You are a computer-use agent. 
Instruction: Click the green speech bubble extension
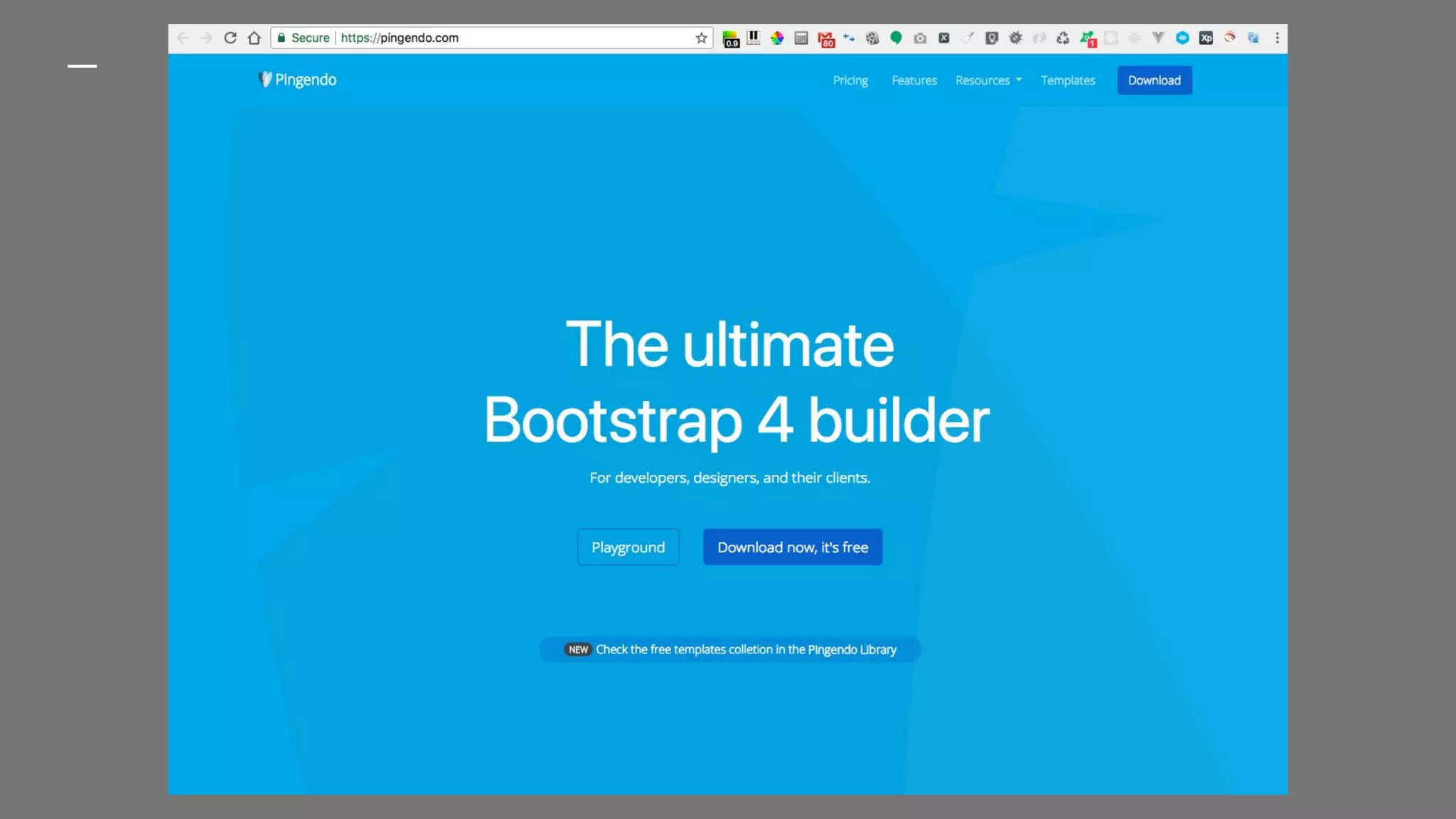[x=896, y=38]
